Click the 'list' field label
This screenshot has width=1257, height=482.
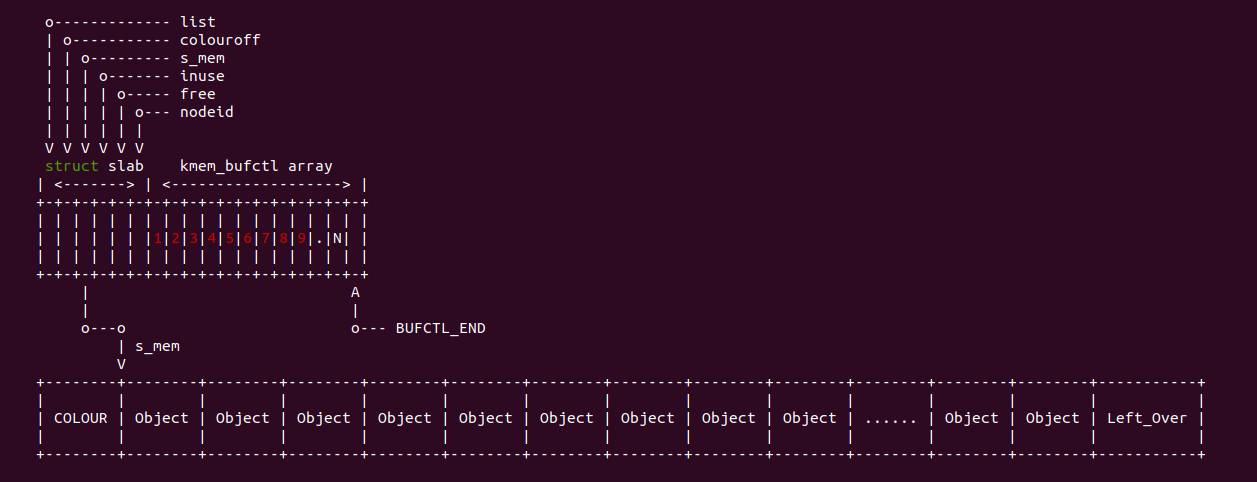[x=198, y=22]
